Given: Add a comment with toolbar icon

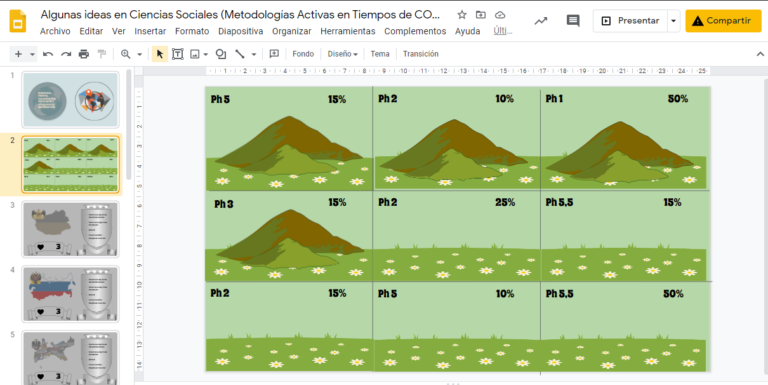Looking at the screenshot, I should point(274,54).
